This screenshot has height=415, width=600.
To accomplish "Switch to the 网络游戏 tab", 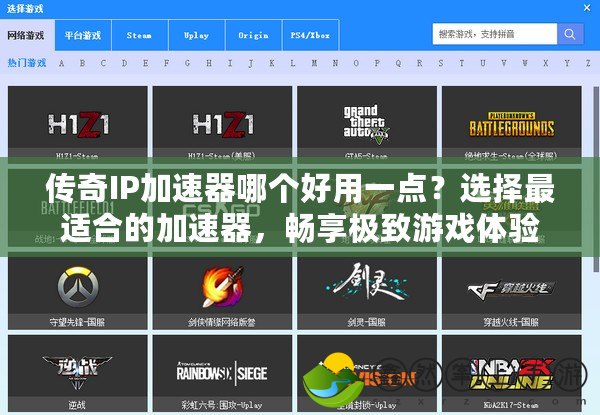I will click(x=26, y=36).
